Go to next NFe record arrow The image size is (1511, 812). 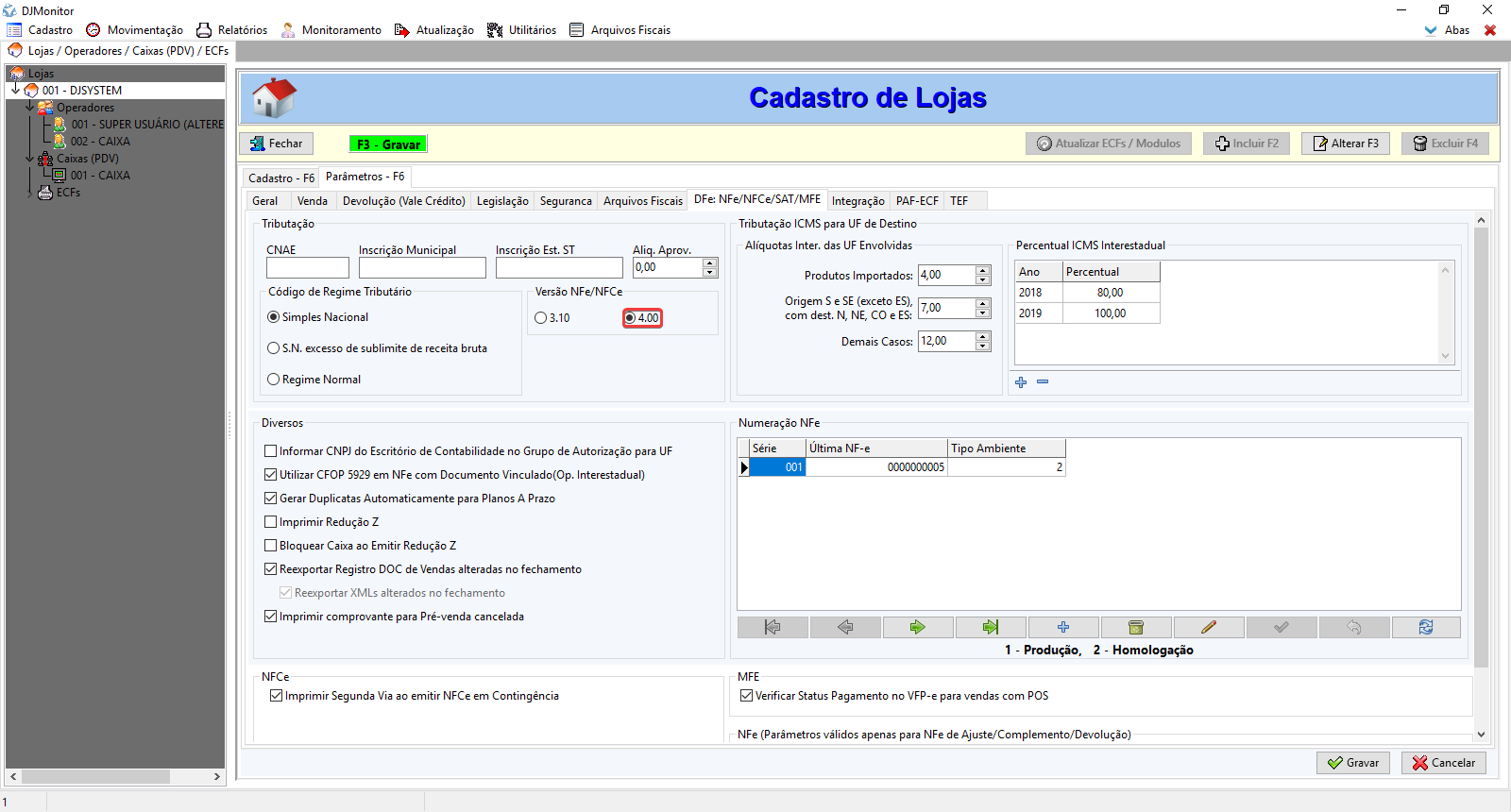tap(917, 627)
